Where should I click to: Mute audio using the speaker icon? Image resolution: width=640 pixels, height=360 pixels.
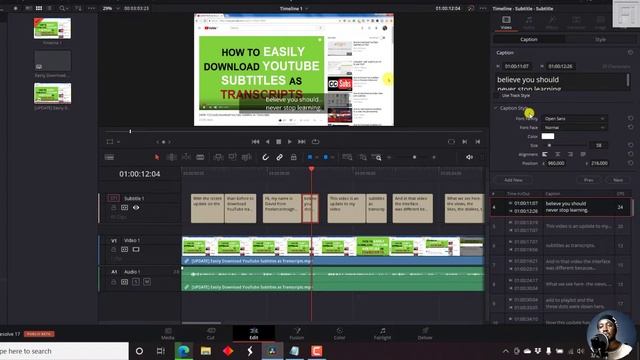coord(469,157)
